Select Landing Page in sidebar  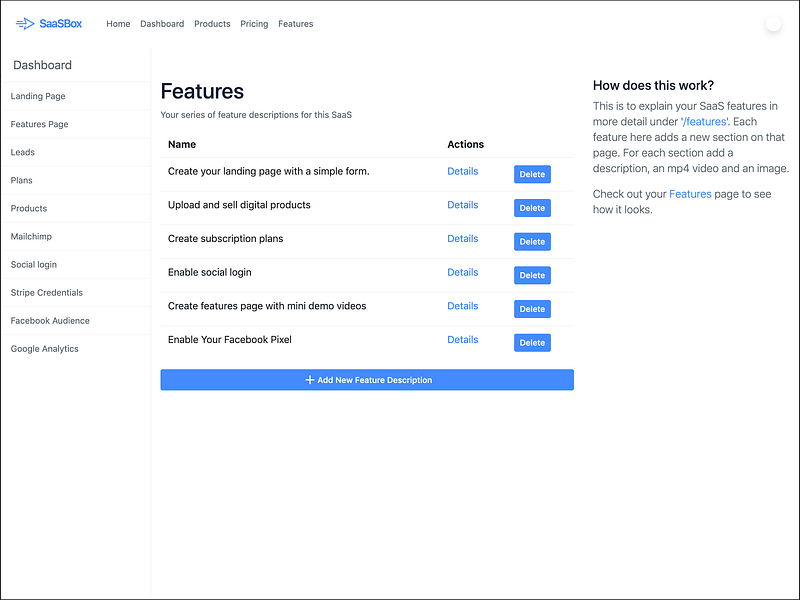(76, 96)
